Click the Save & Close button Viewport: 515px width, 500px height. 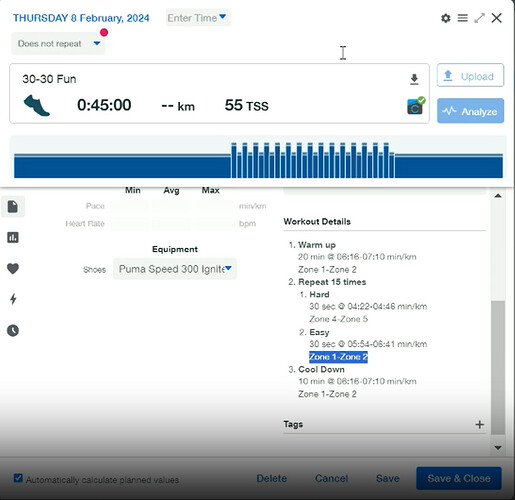click(x=459, y=478)
